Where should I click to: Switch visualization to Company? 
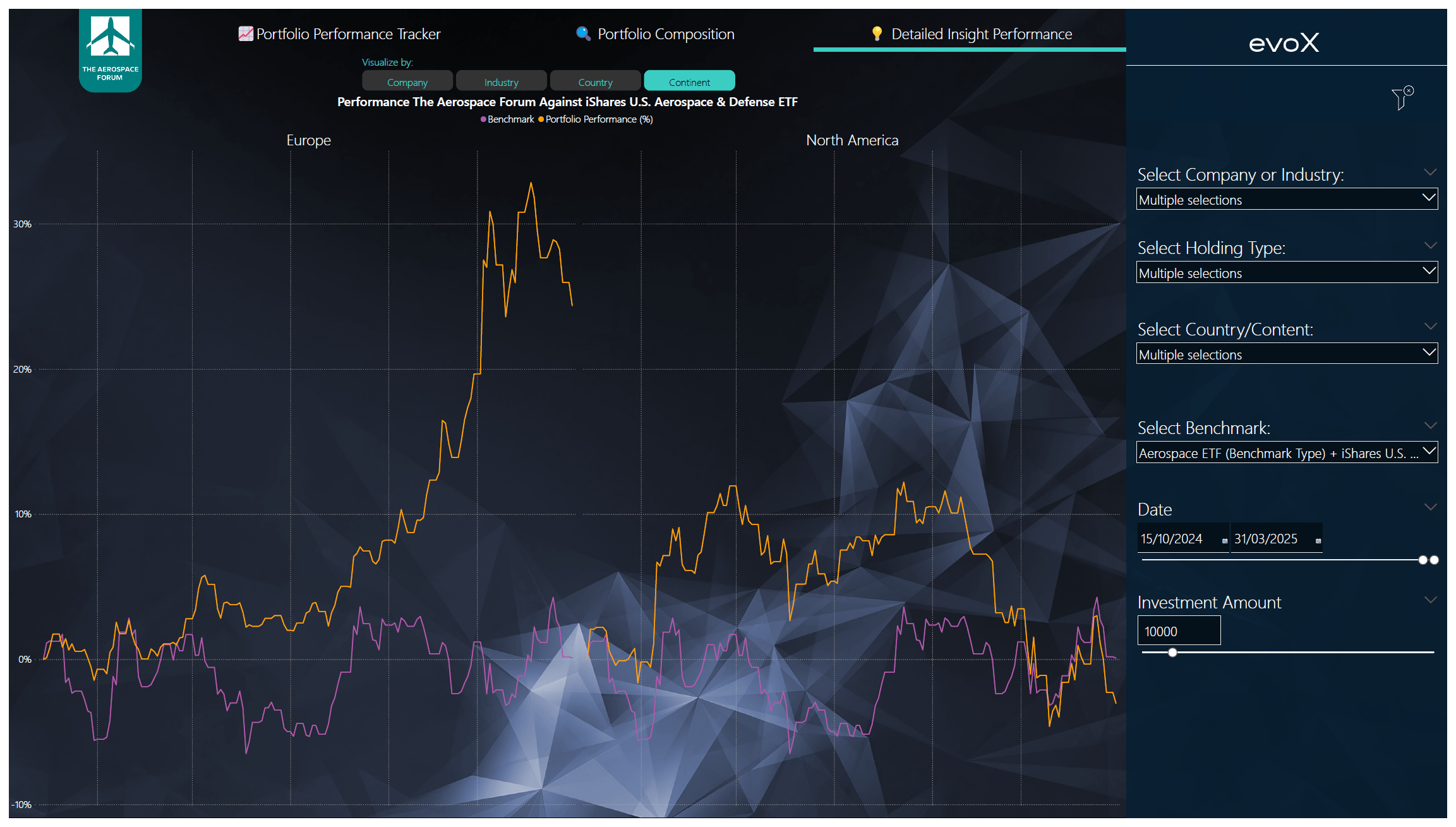tap(407, 81)
